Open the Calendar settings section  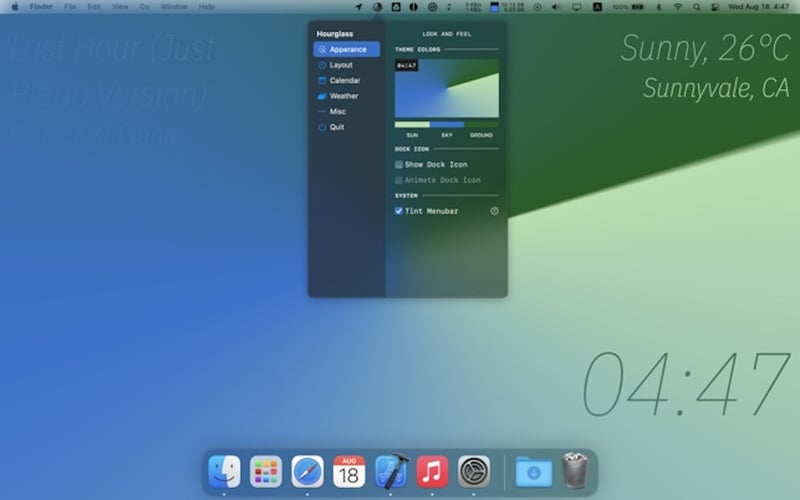(x=346, y=81)
